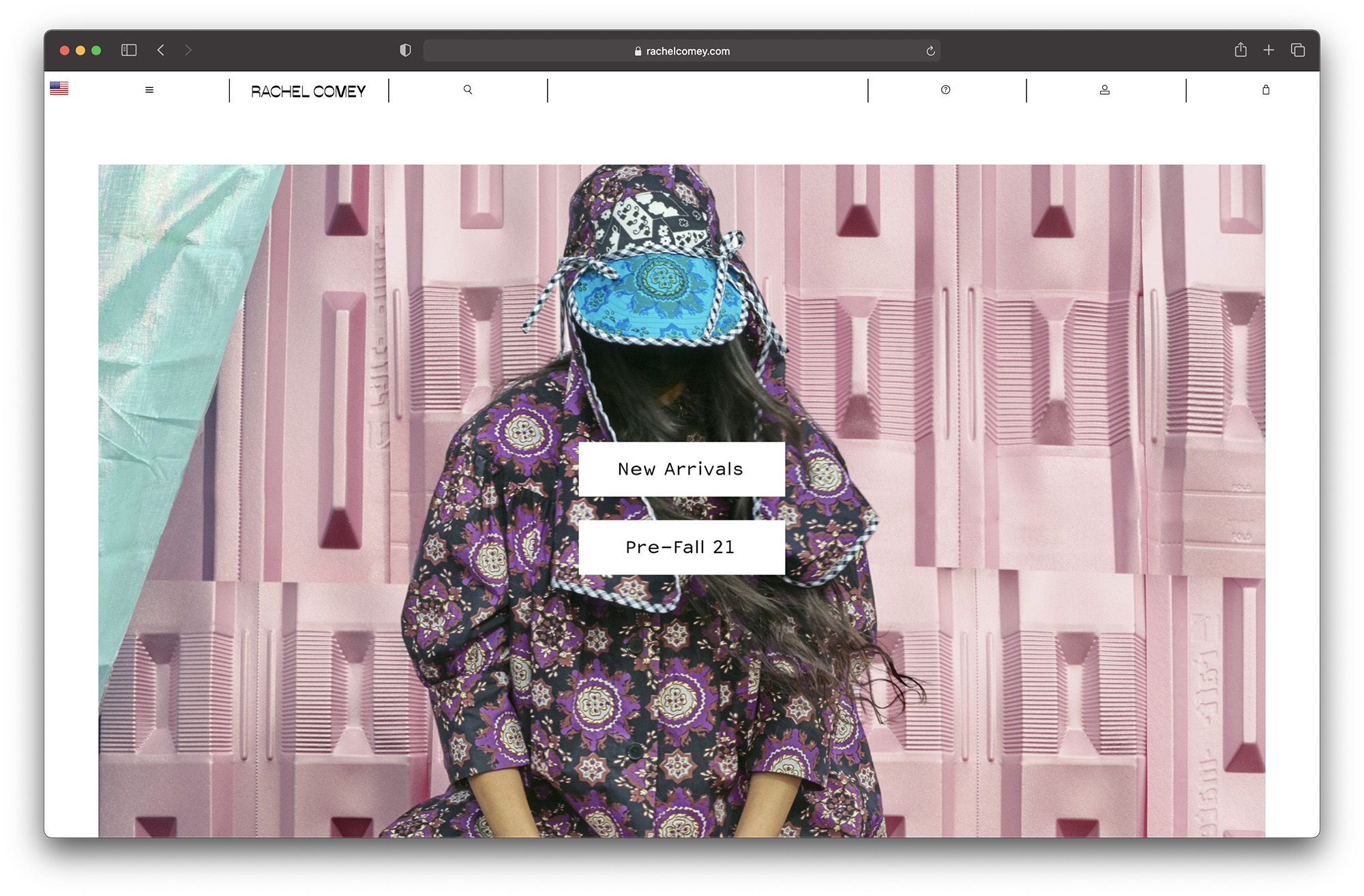Click the account/profile icon
1364x896 pixels.
pos(1104,89)
